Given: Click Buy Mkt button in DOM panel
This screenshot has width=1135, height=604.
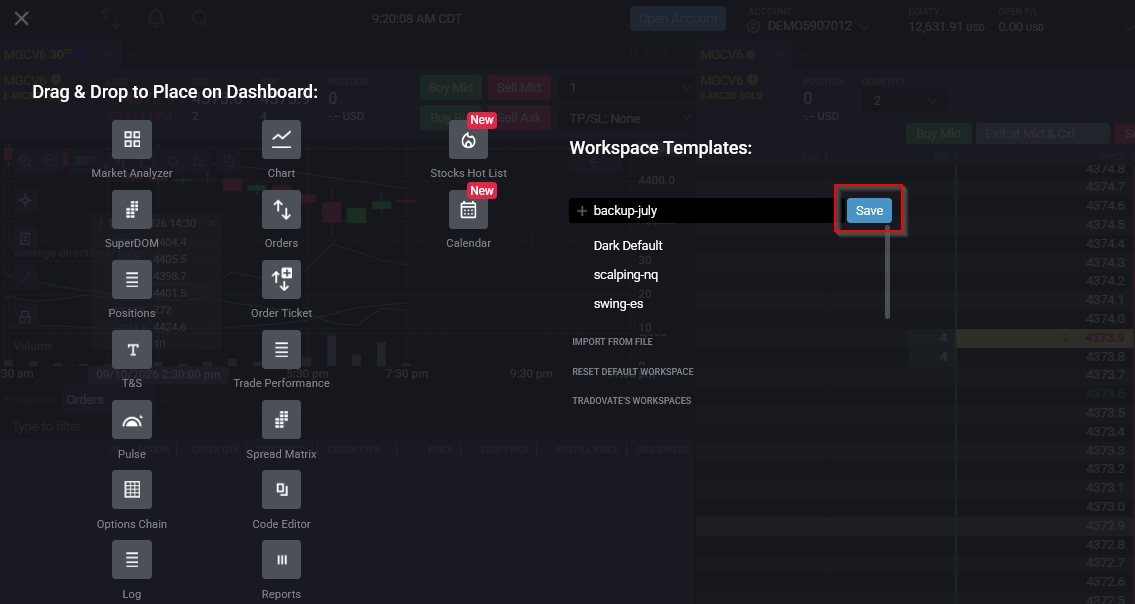Looking at the screenshot, I should click(939, 134).
